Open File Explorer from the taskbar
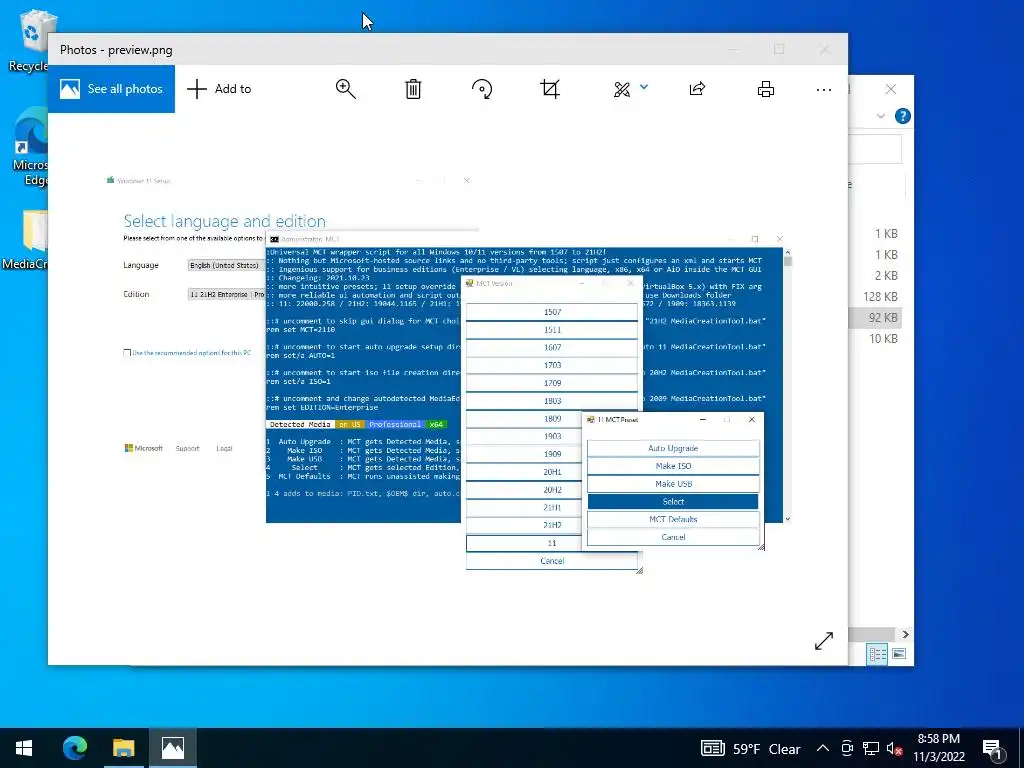This screenshot has height=768, width=1024. 123,748
